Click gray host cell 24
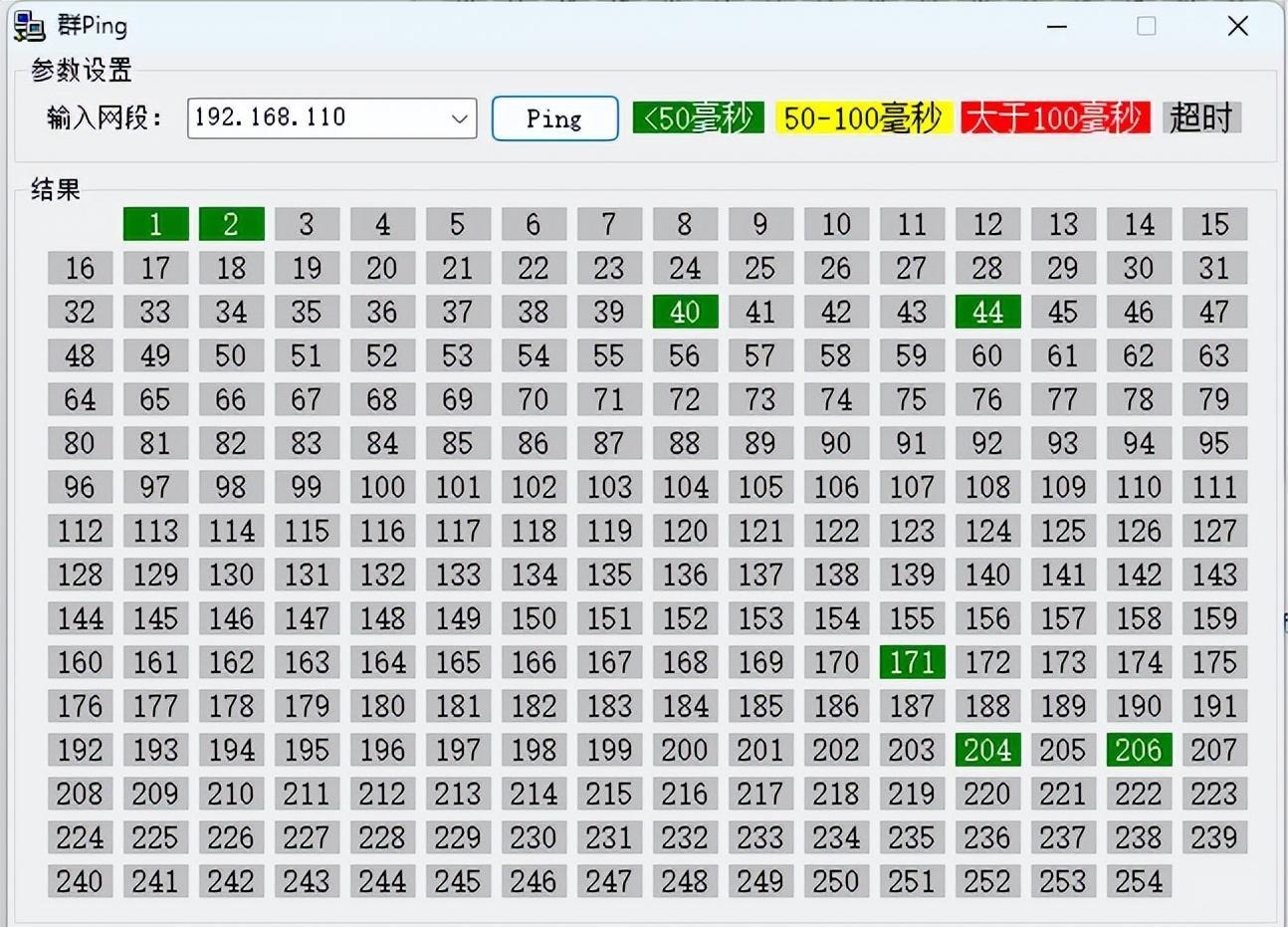The image size is (1288, 927). click(x=686, y=268)
